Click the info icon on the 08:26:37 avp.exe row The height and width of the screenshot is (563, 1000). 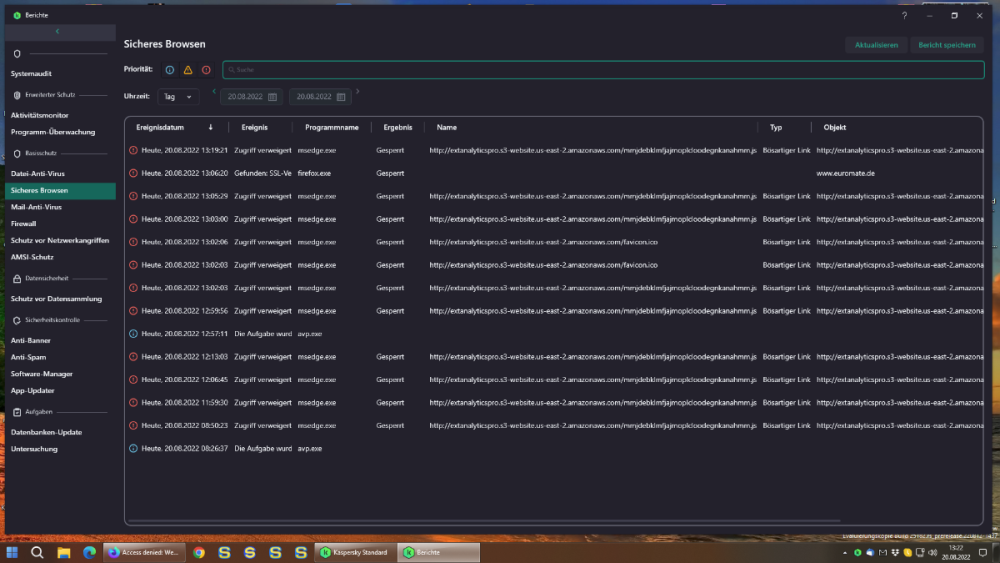coord(133,449)
